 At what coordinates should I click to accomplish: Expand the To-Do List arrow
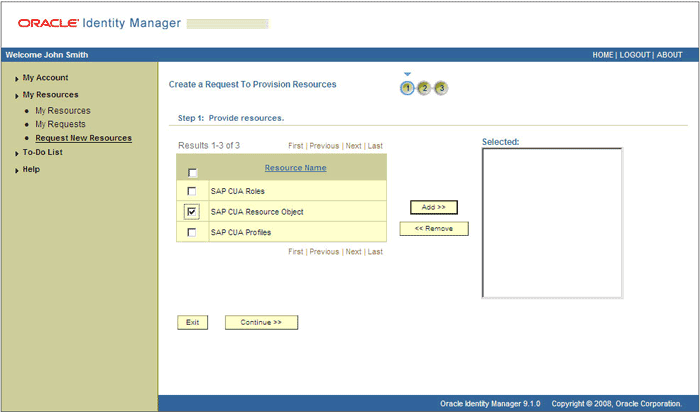tap(17, 153)
